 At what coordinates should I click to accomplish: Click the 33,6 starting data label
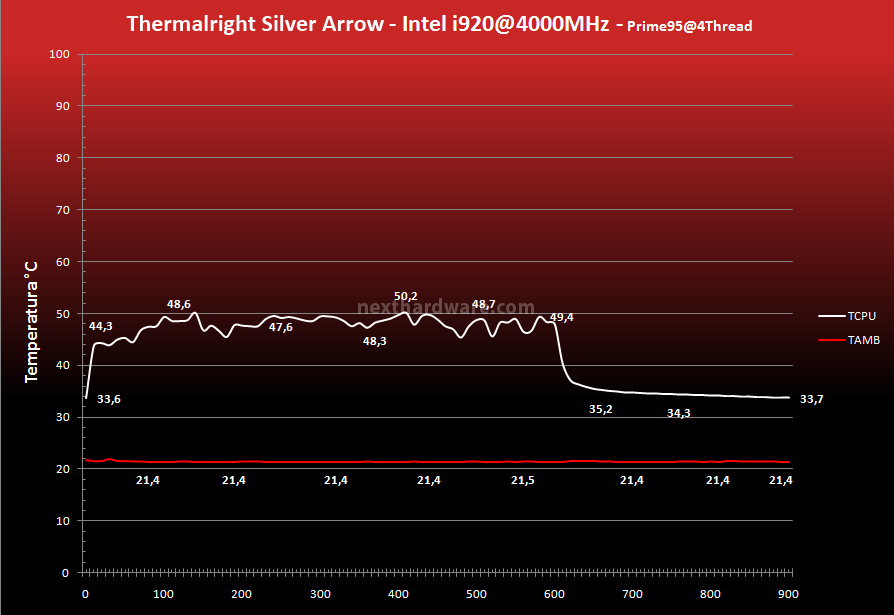tap(108, 399)
